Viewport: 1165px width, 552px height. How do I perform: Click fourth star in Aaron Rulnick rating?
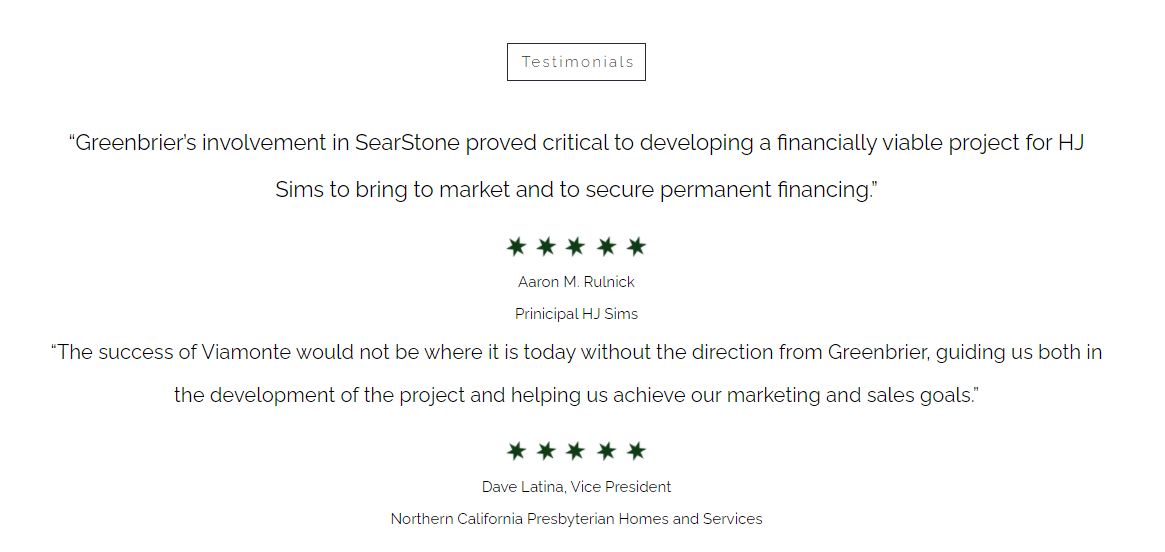click(x=606, y=246)
